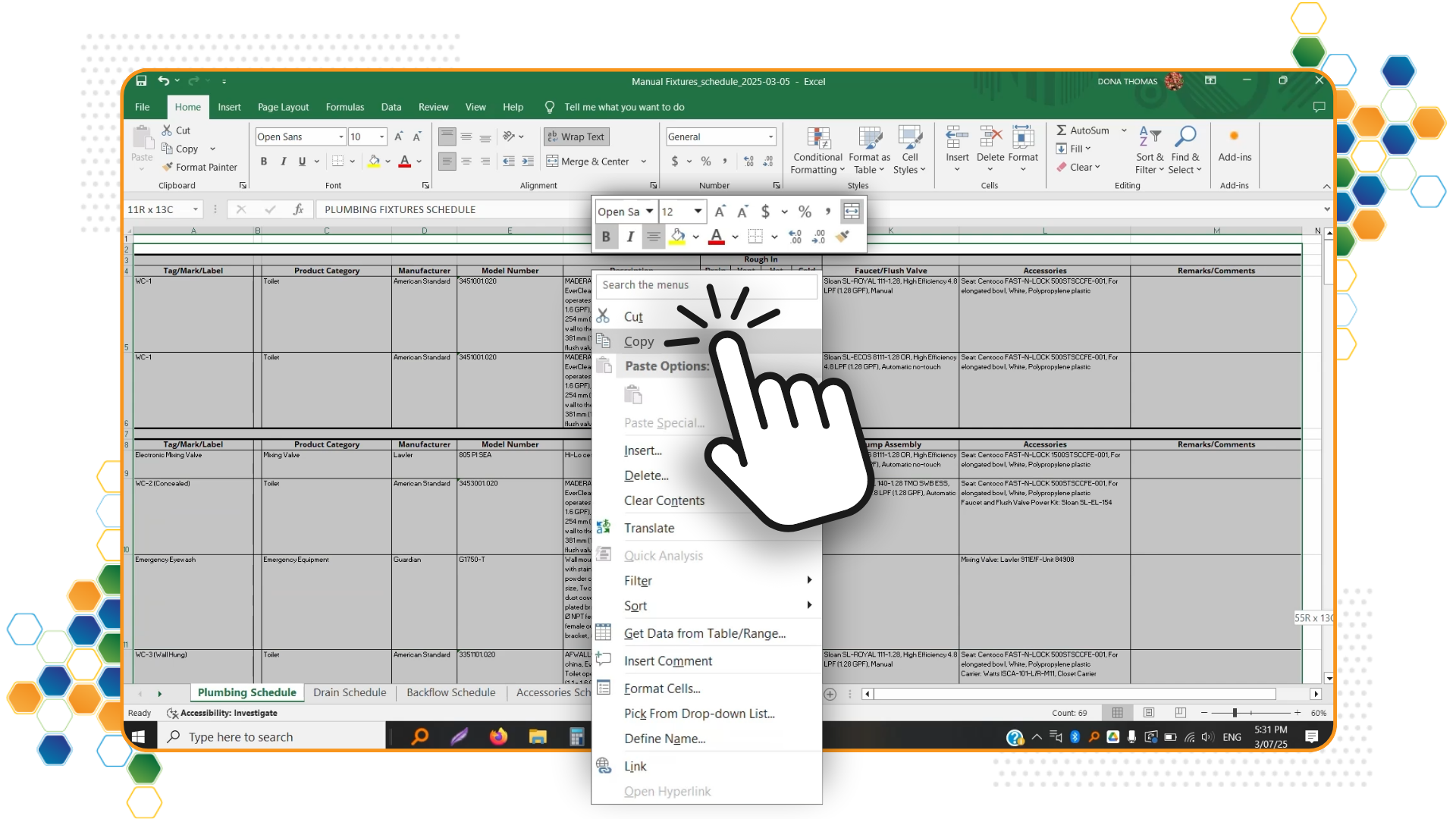
Task: Click Increase Decimal in mini toolbar
Action: pyautogui.click(x=795, y=237)
